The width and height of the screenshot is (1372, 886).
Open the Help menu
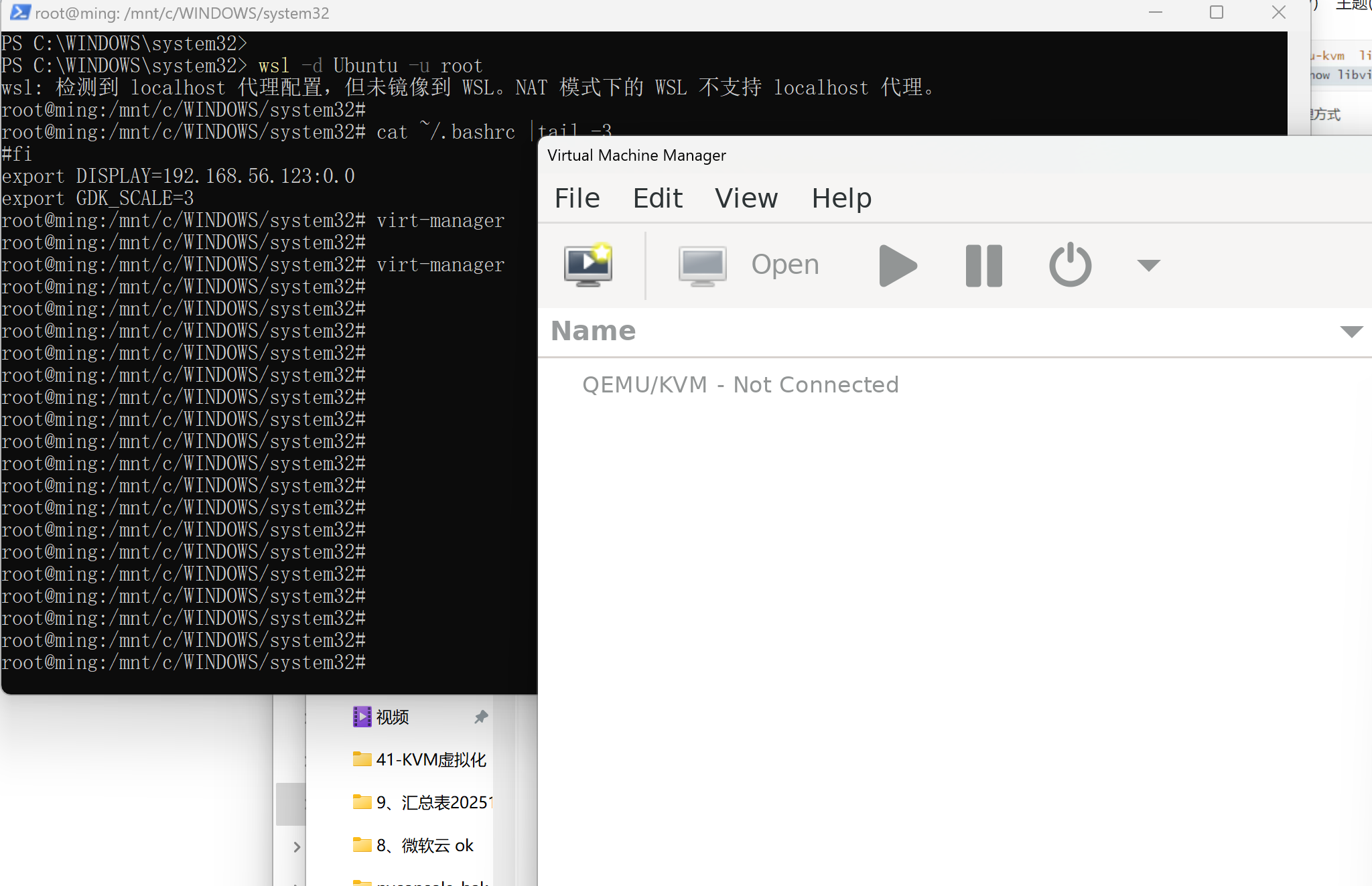tap(841, 198)
